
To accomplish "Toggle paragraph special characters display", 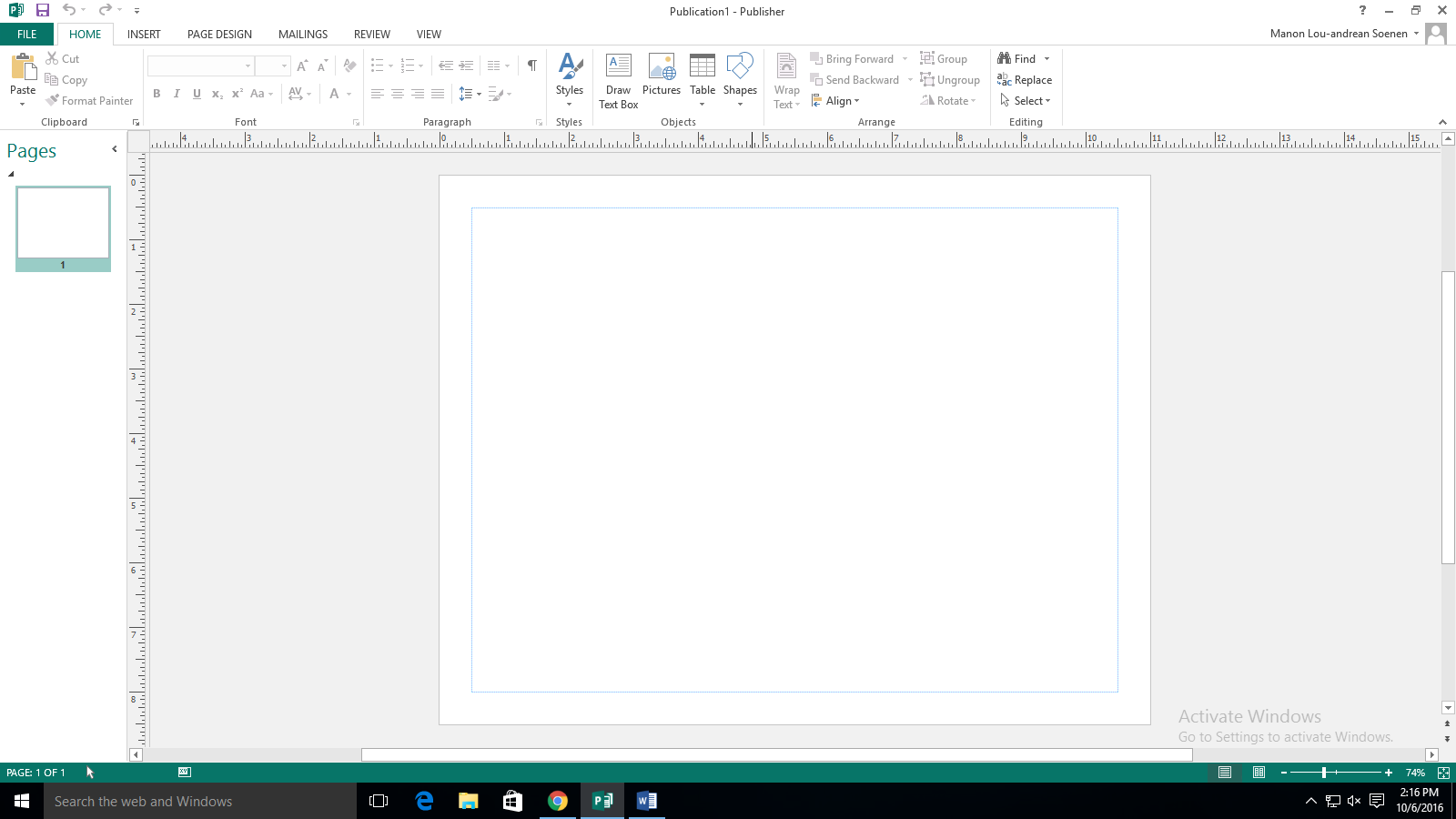I will click(x=531, y=66).
